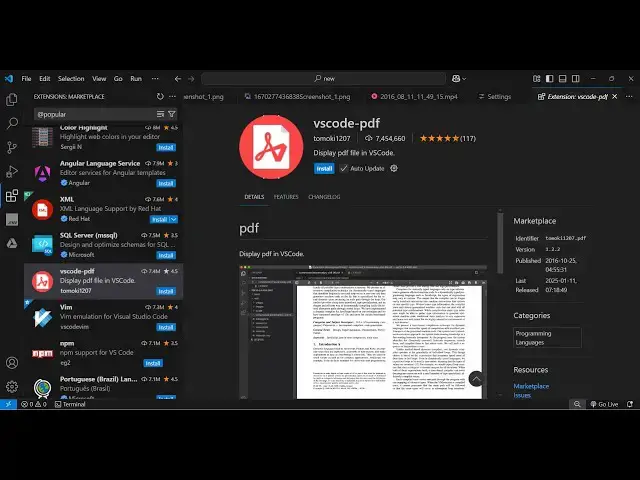The height and width of the screenshot is (480, 640).
Task: Open the Search view in activity bar
Action: (x=12, y=123)
